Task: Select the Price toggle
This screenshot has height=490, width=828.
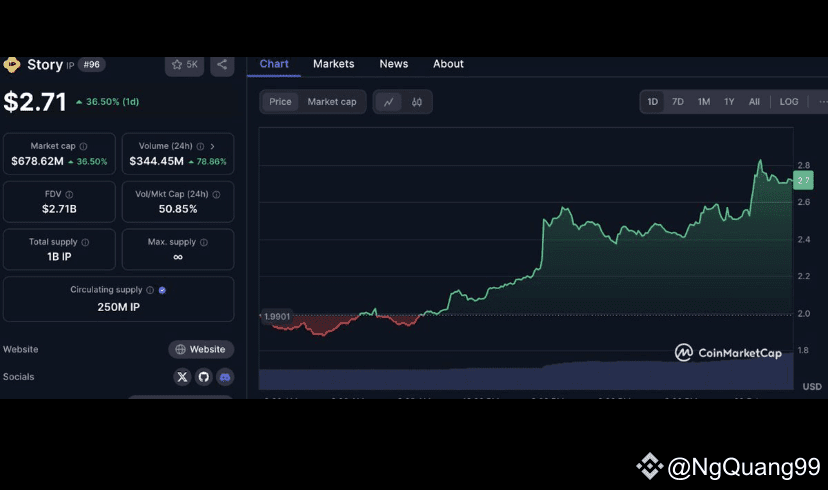Action: pos(280,102)
